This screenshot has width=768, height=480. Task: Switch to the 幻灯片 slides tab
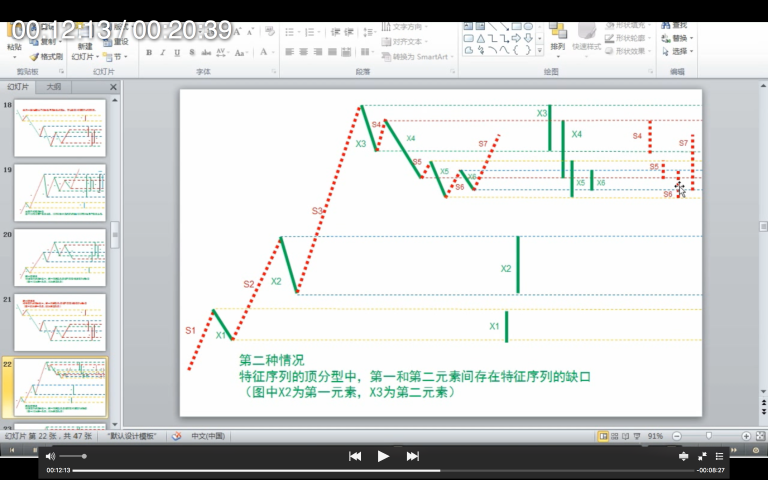(19, 87)
